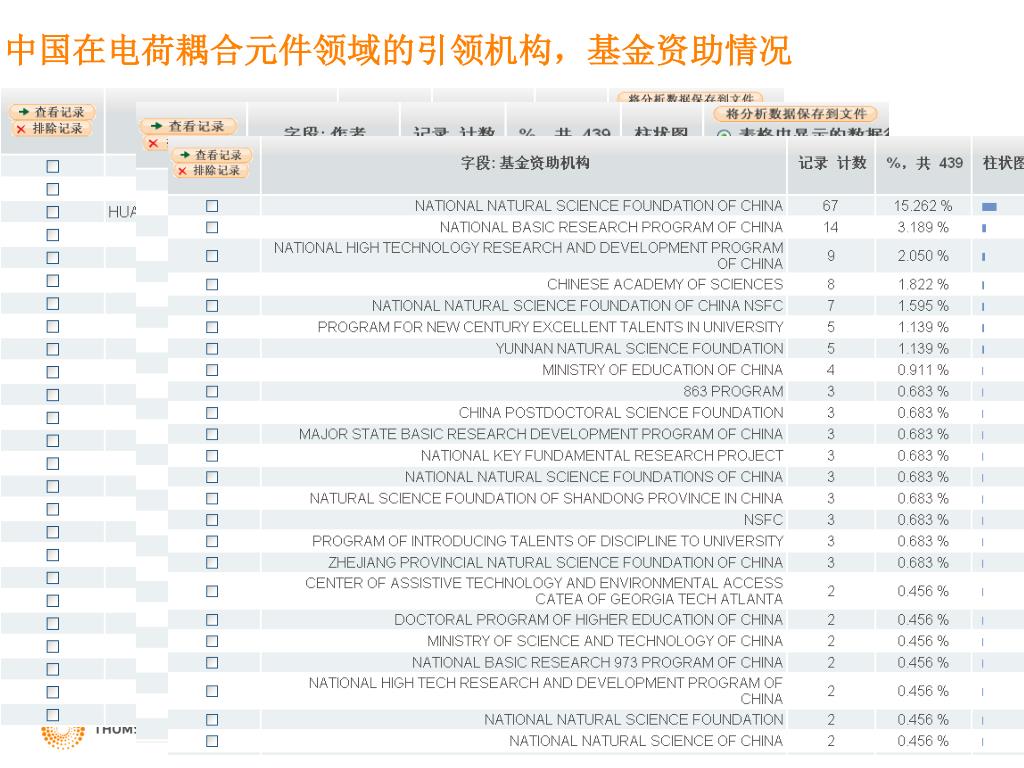Check box for National Natural Science of China
Viewport: 1024px width, 768px height.
[x=212, y=741]
